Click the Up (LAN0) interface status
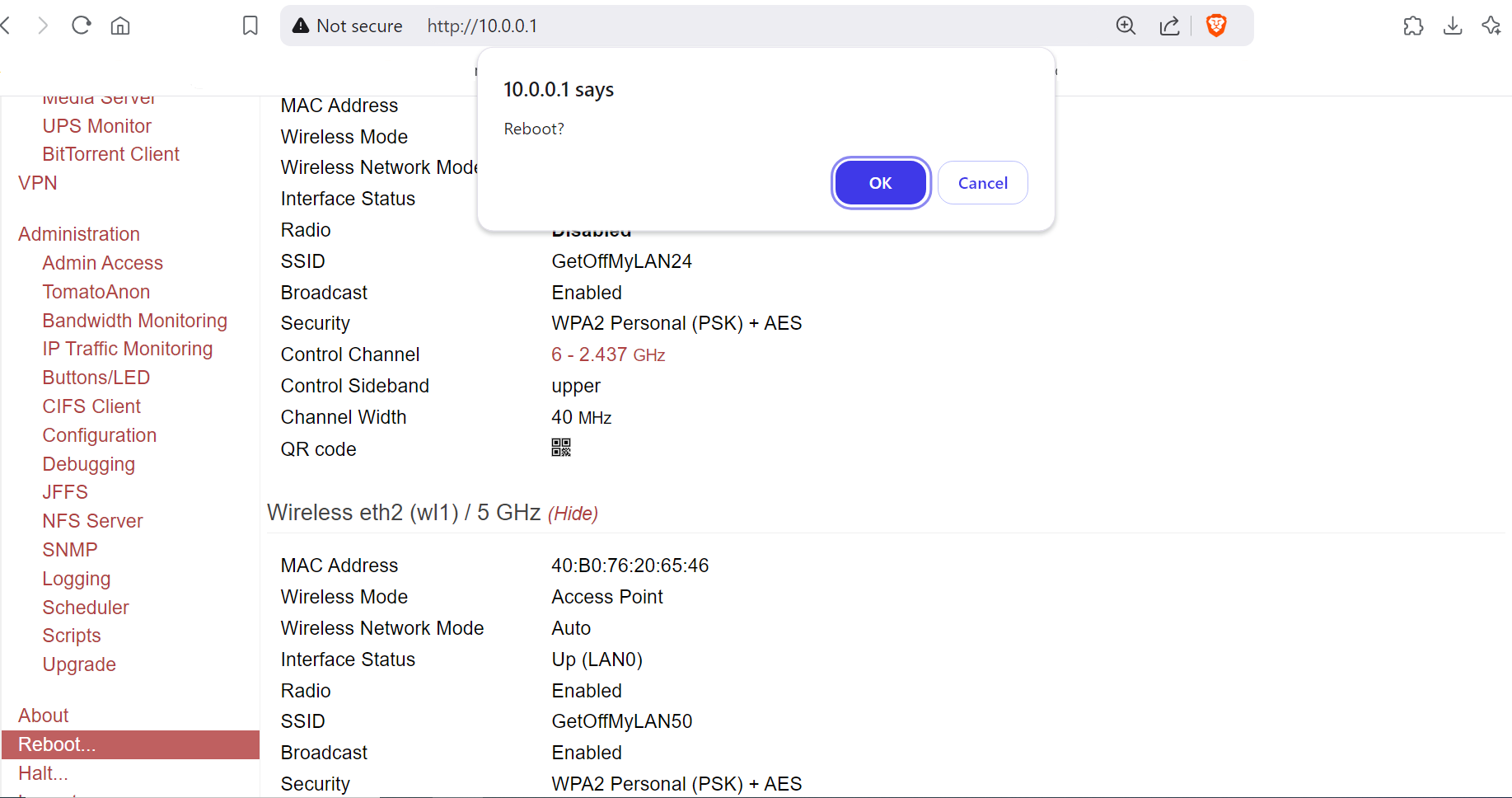 pos(597,660)
